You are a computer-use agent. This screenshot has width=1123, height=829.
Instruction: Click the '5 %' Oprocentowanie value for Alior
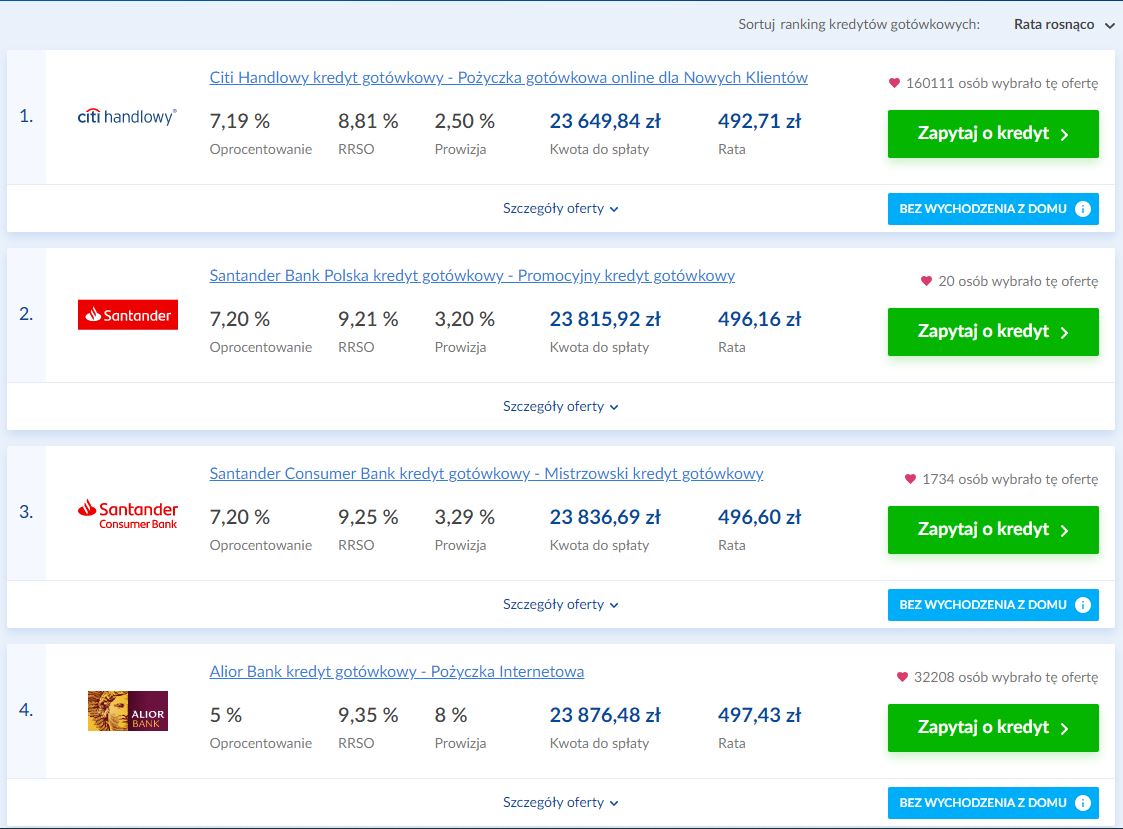pyautogui.click(x=226, y=715)
